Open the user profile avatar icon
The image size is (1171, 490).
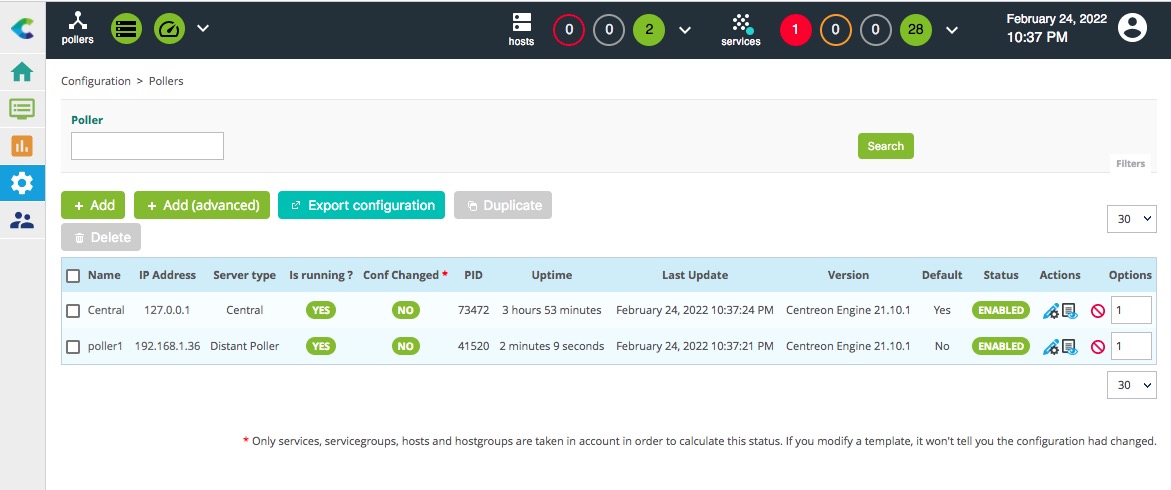pos(1132,28)
